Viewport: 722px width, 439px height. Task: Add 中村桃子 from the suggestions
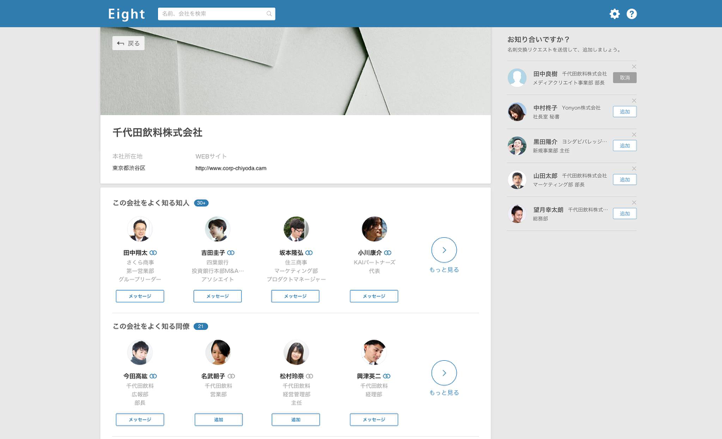tap(625, 111)
